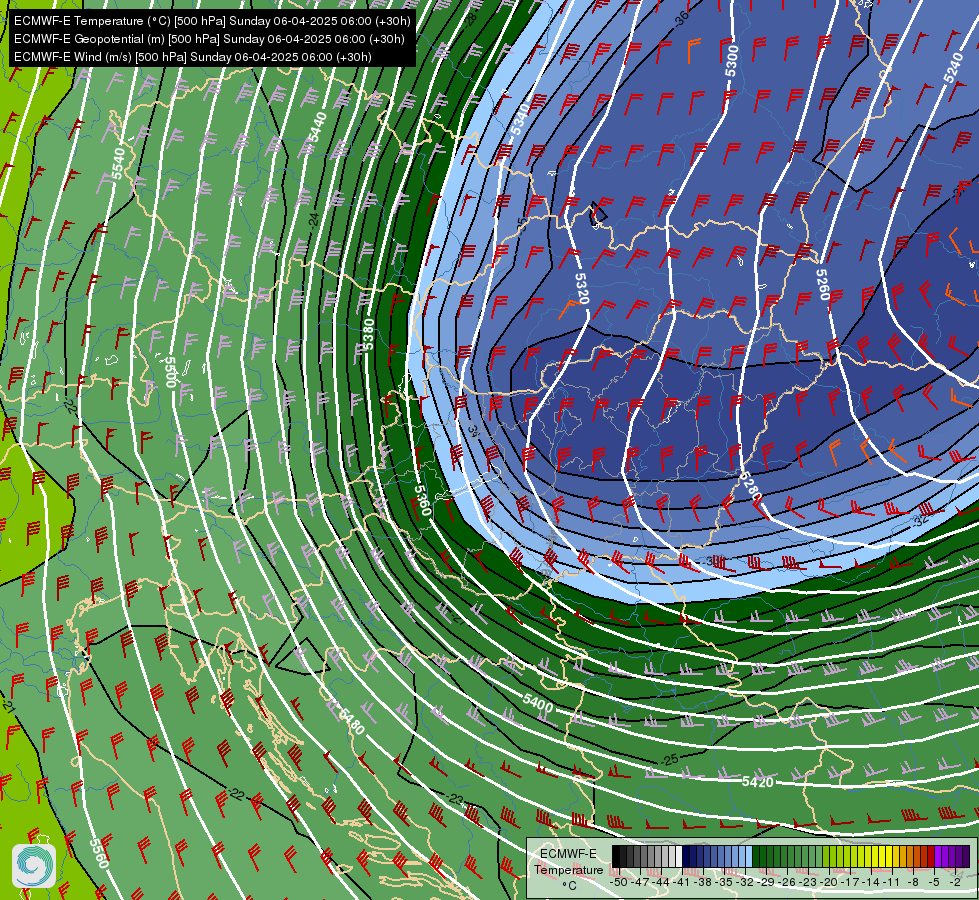Click the 5480 geopotential contour label
The width and height of the screenshot is (979, 900).
(350, 721)
